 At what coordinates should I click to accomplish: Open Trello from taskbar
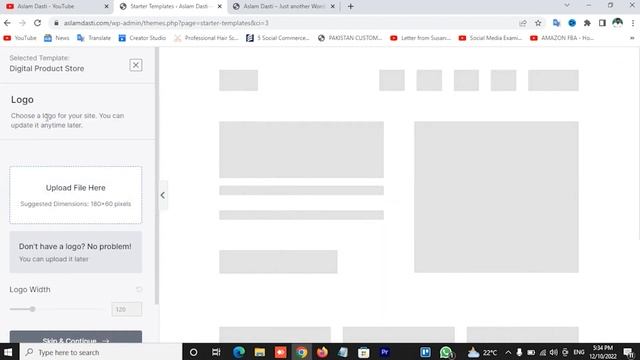[x=425, y=352]
